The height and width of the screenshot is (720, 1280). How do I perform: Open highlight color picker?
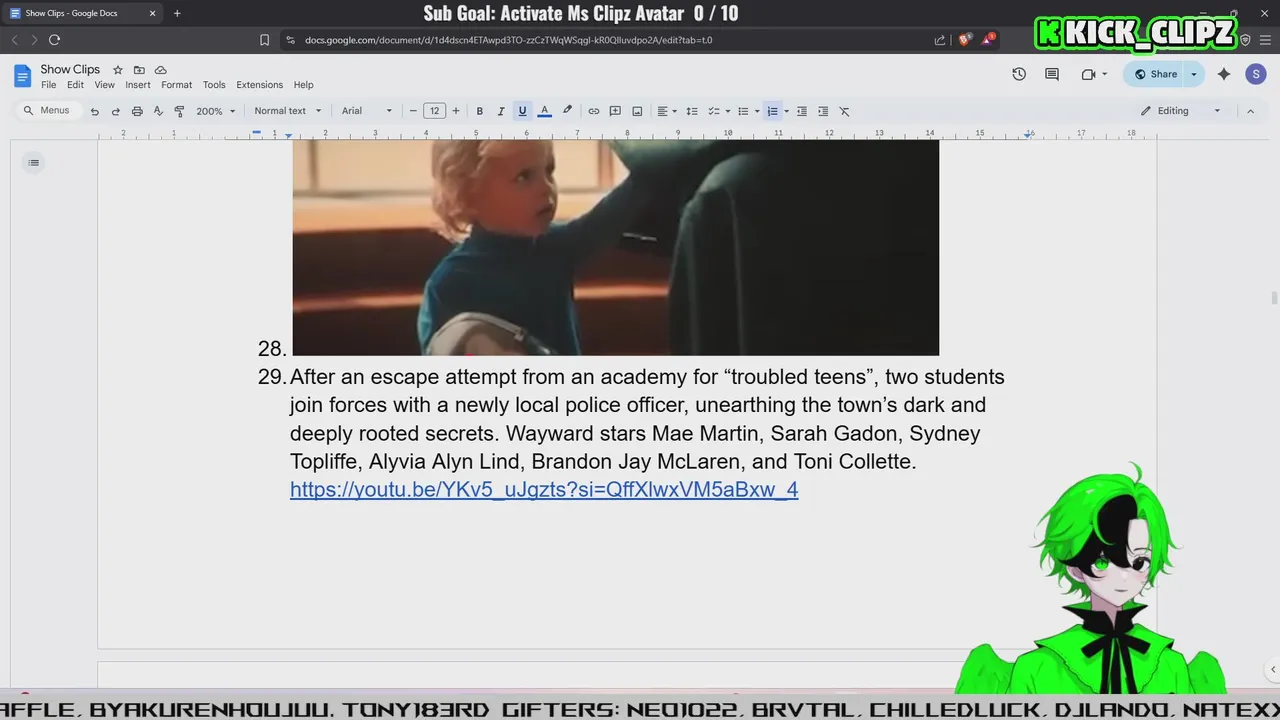pyautogui.click(x=567, y=111)
